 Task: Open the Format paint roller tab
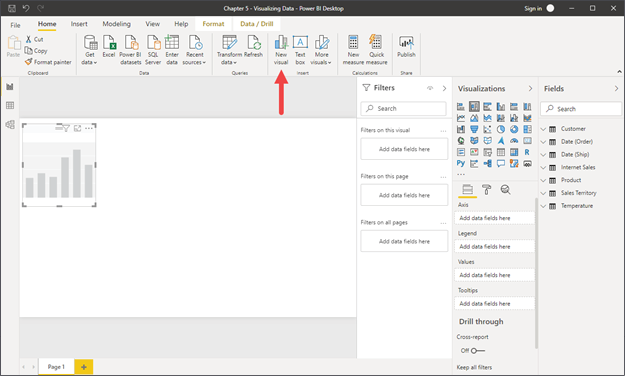click(x=486, y=189)
